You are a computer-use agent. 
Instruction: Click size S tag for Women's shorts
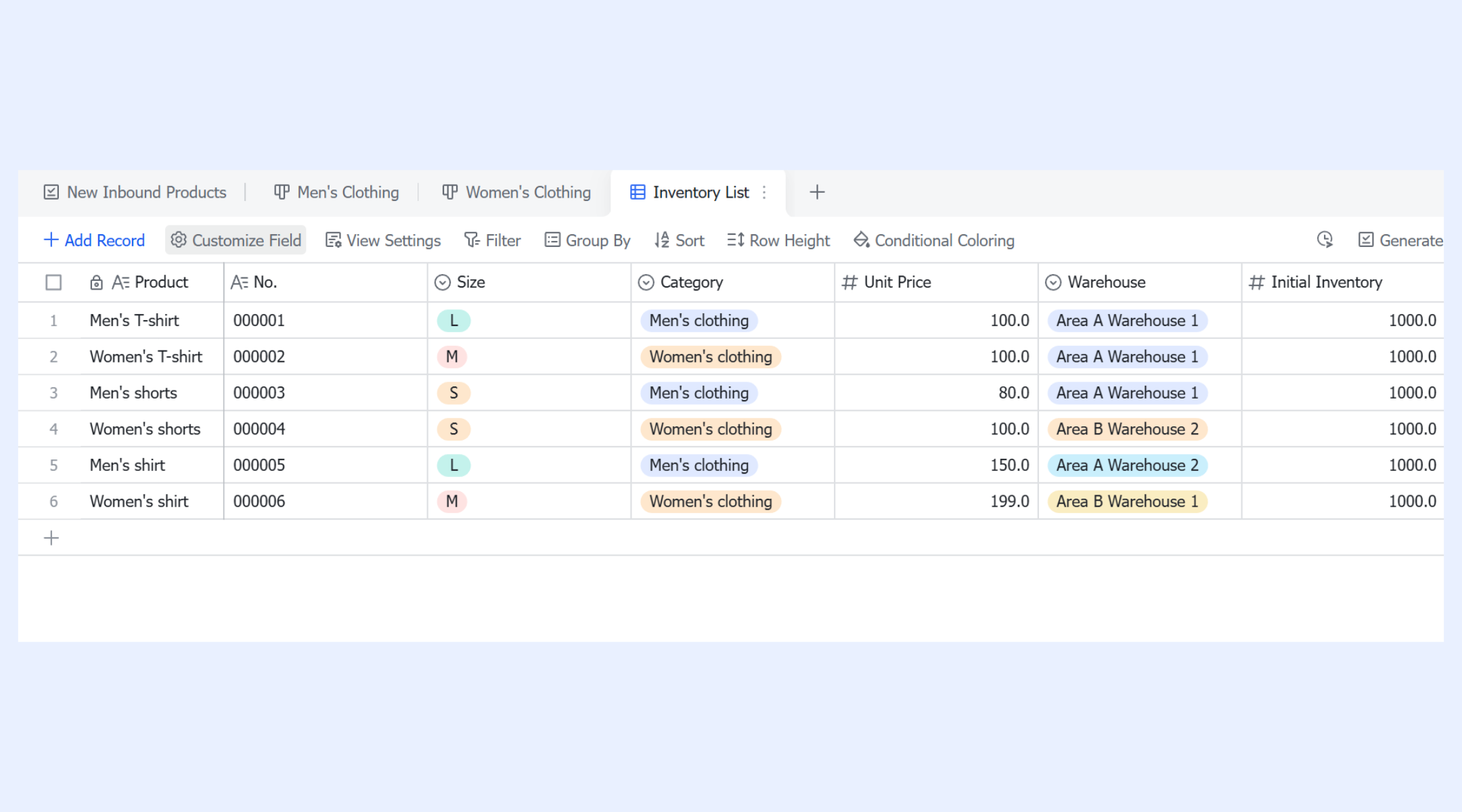click(x=453, y=429)
